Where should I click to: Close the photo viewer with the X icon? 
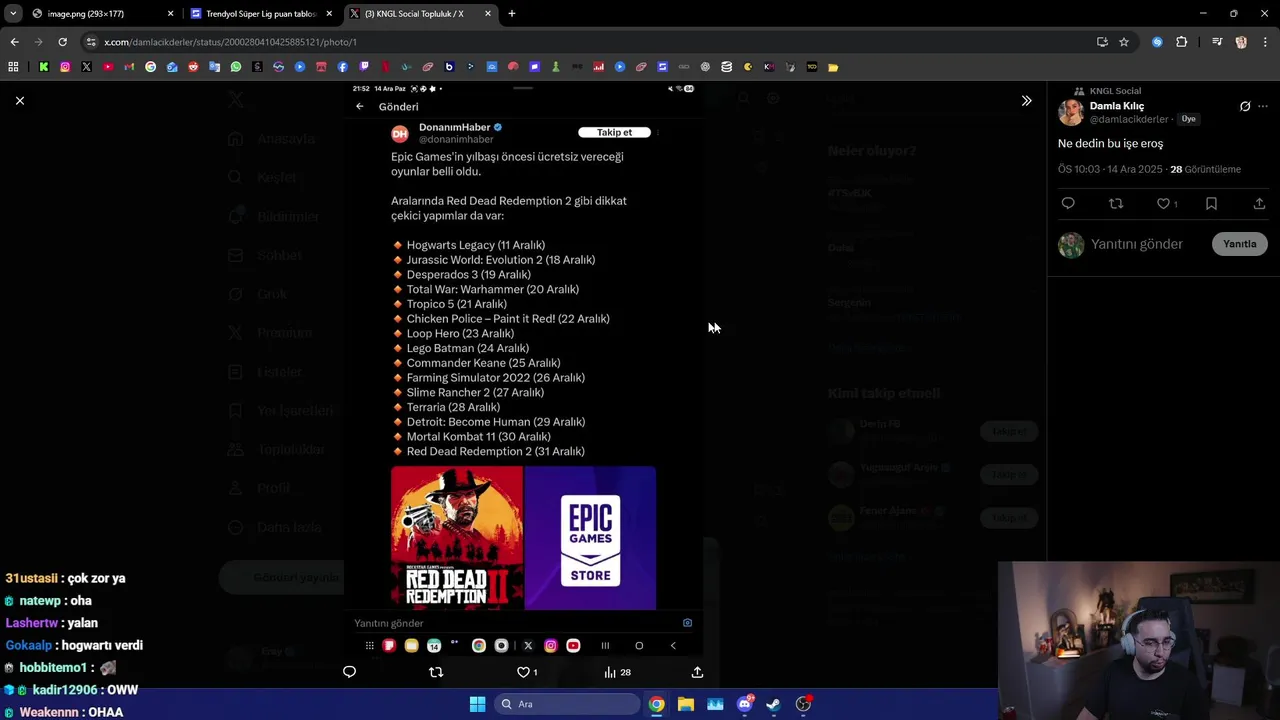point(19,101)
